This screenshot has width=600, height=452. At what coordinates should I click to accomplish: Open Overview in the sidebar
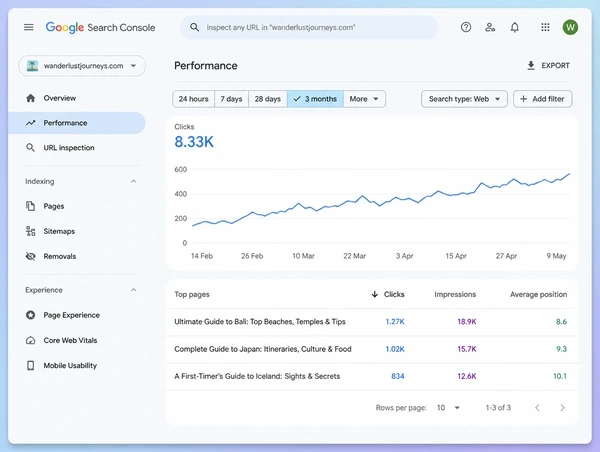(x=77, y=98)
